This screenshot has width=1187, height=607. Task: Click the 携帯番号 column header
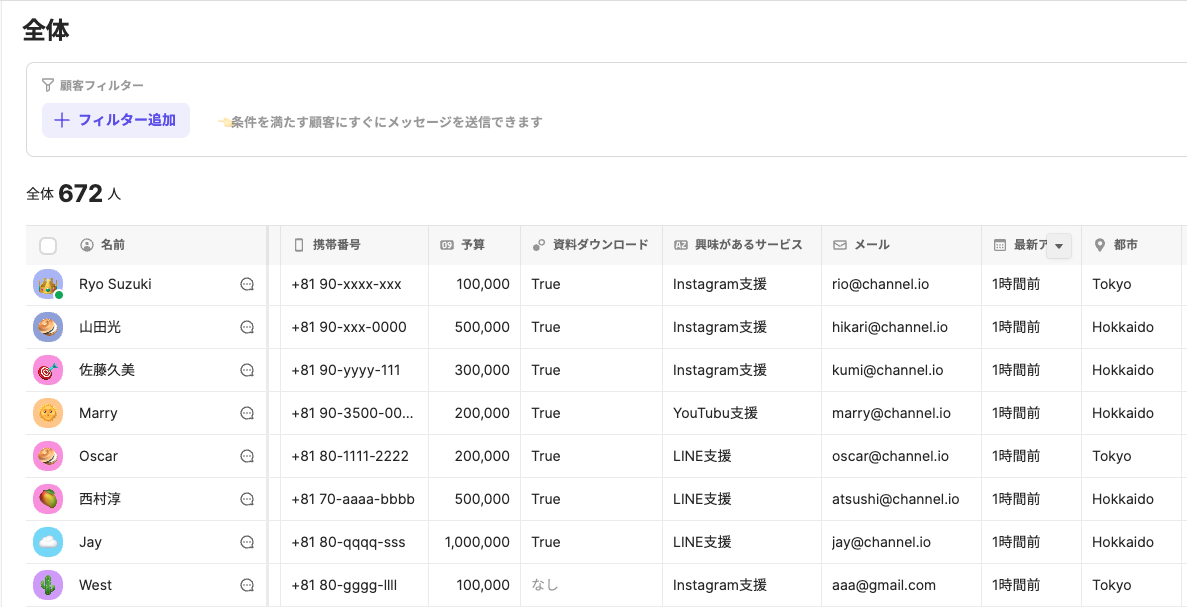[336, 245]
